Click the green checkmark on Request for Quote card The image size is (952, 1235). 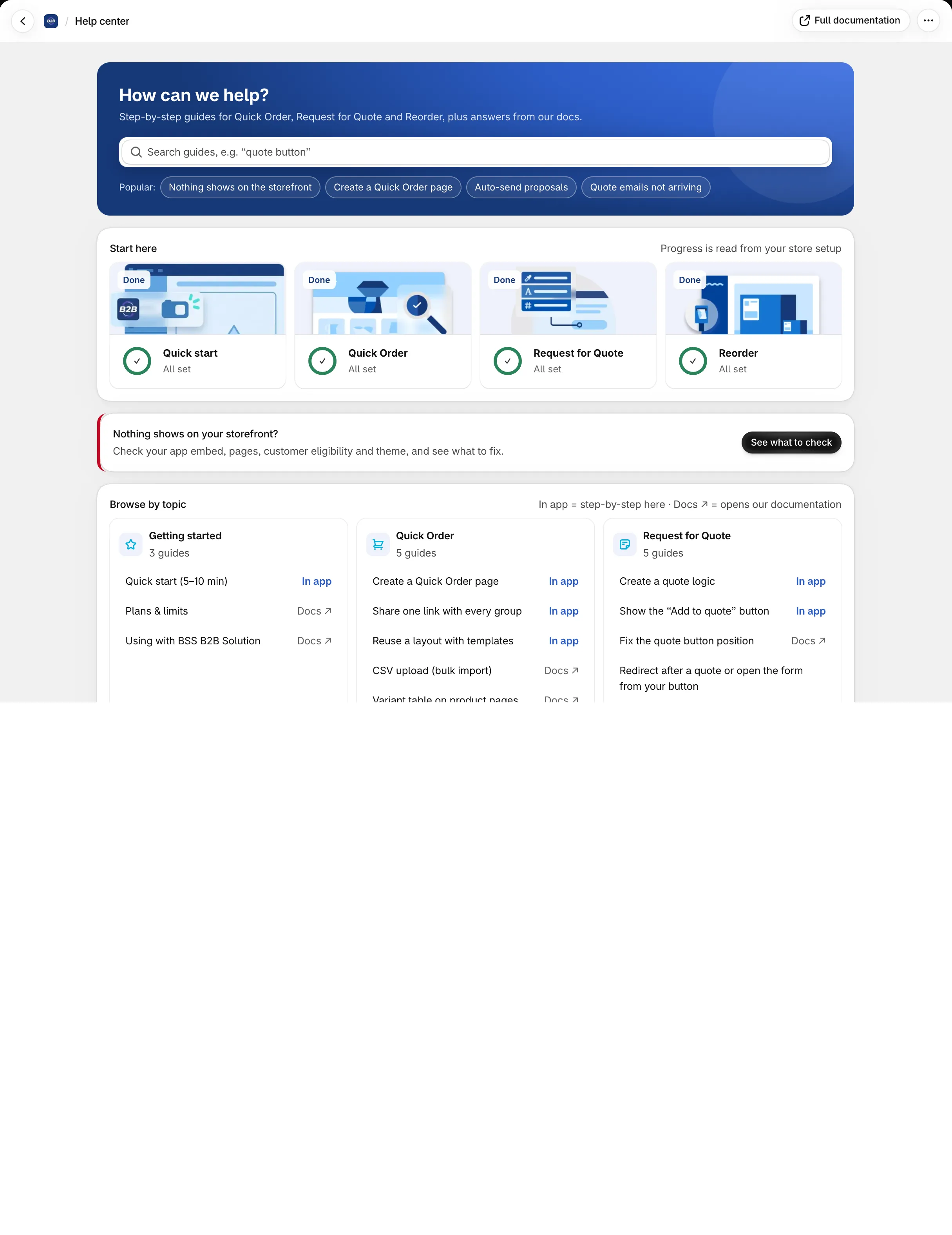pyautogui.click(x=508, y=361)
